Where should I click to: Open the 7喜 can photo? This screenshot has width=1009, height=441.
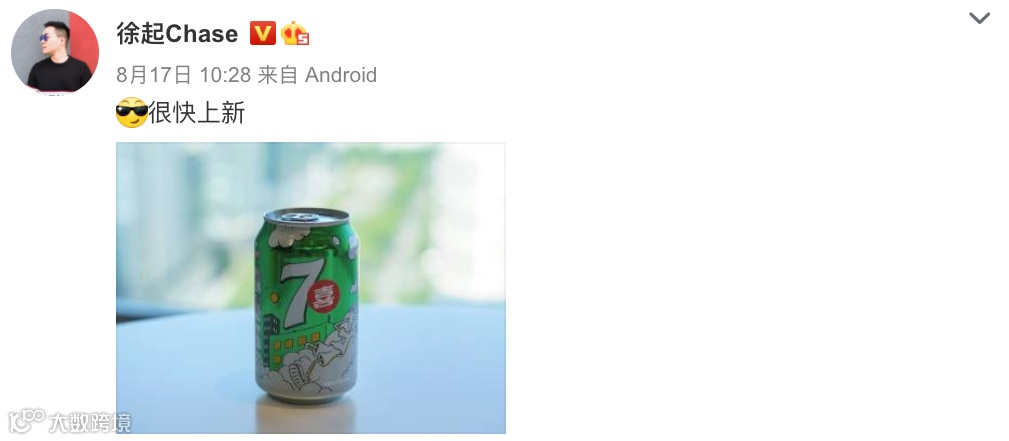click(311, 288)
